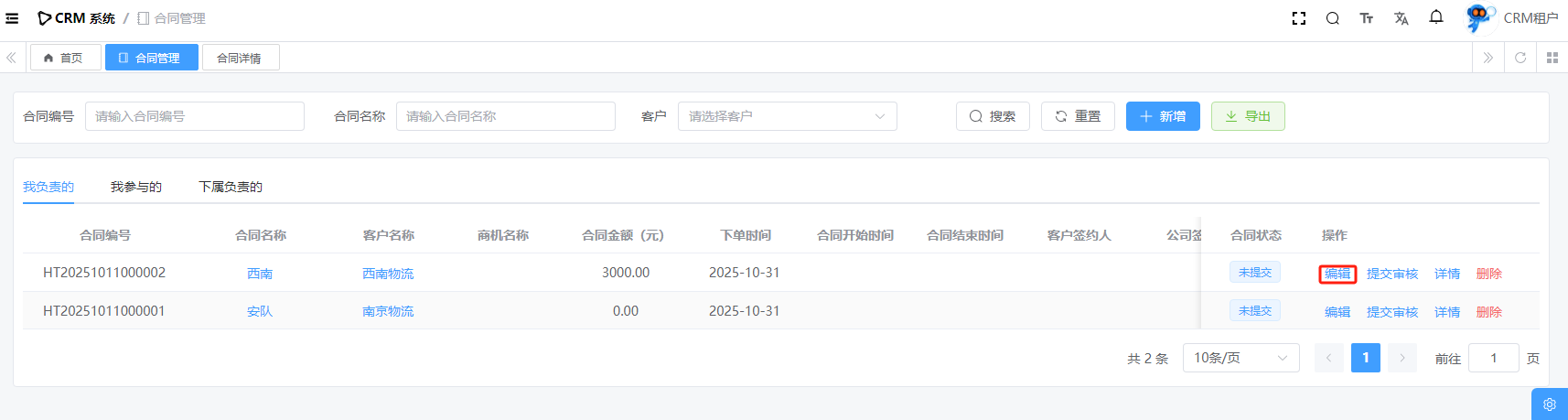Open the notification bell

pos(1435,17)
